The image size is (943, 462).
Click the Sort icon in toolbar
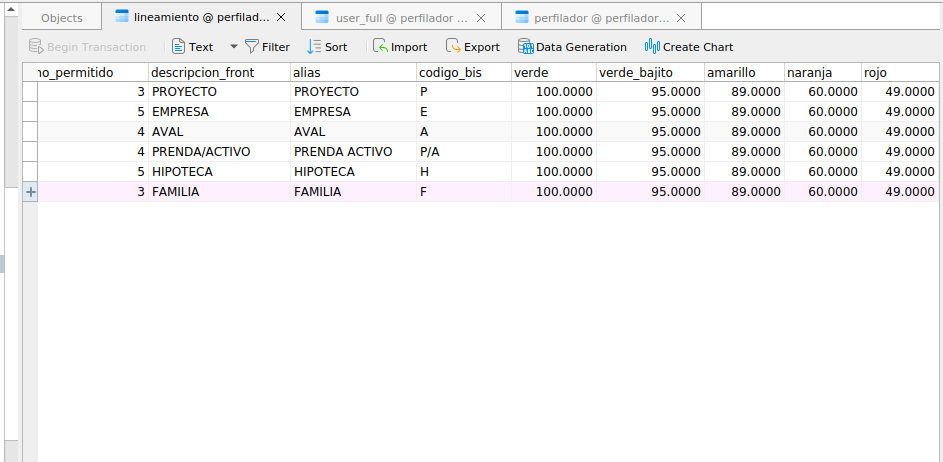[x=314, y=47]
